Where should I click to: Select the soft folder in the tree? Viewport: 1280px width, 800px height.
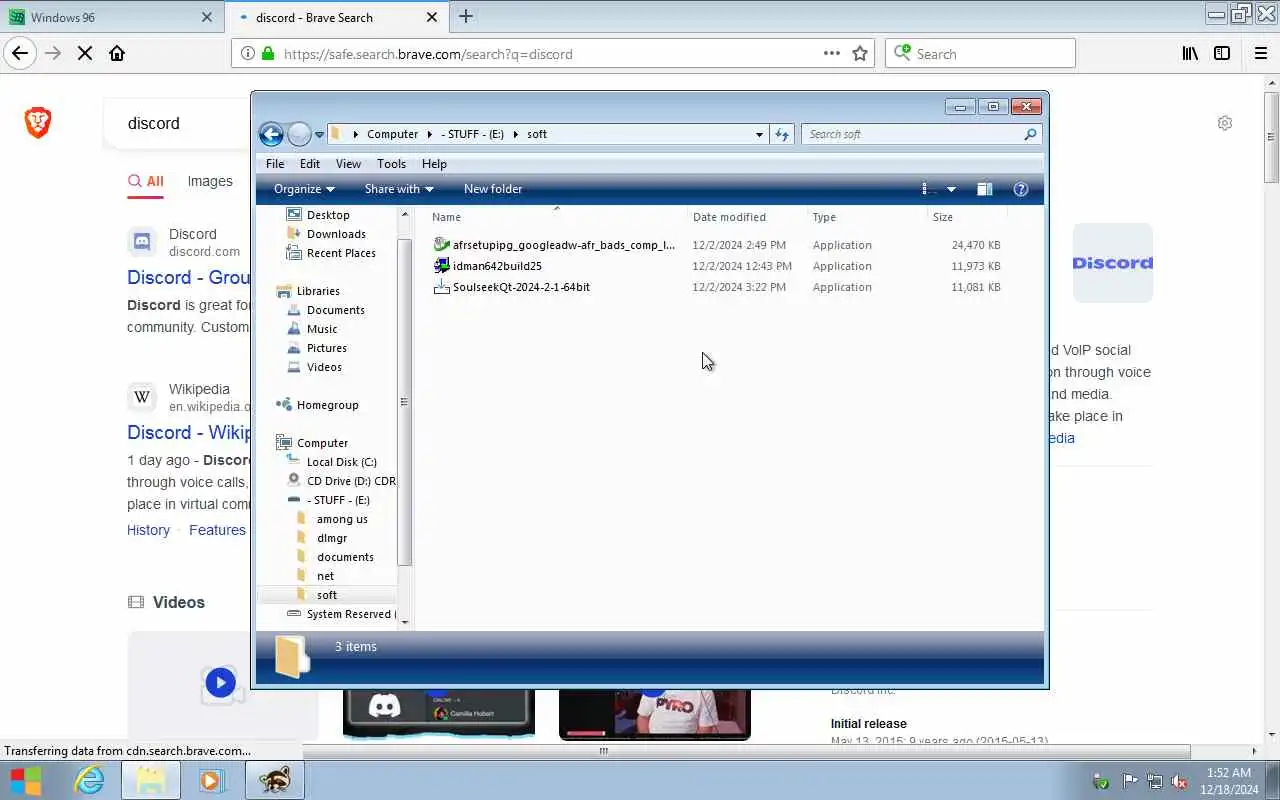coord(327,595)
